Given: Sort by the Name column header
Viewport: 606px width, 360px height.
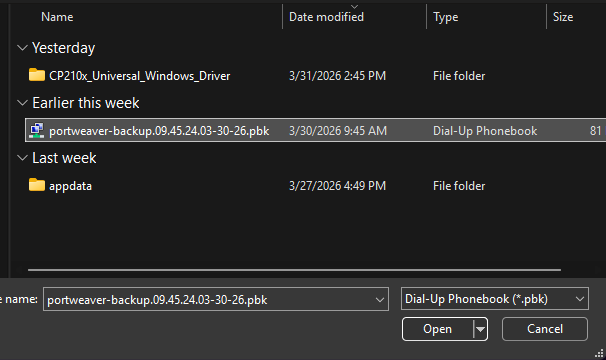Looking at the screenshot, I should [x=57, y=17].
